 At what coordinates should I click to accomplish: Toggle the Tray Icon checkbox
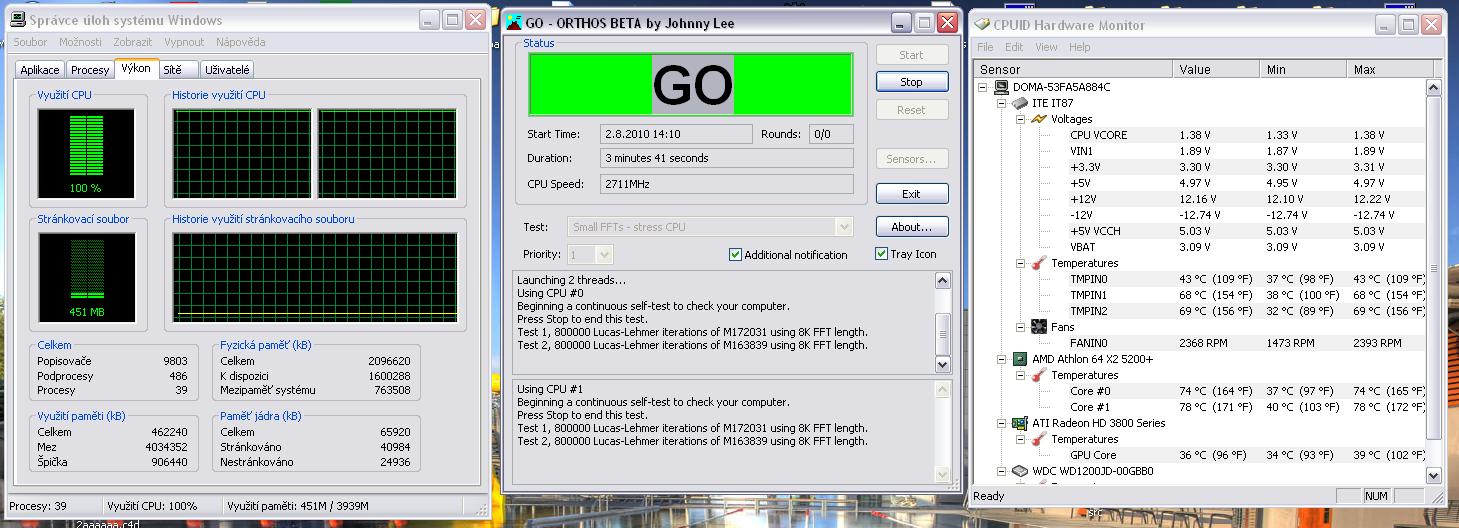[x=881, y=254]
